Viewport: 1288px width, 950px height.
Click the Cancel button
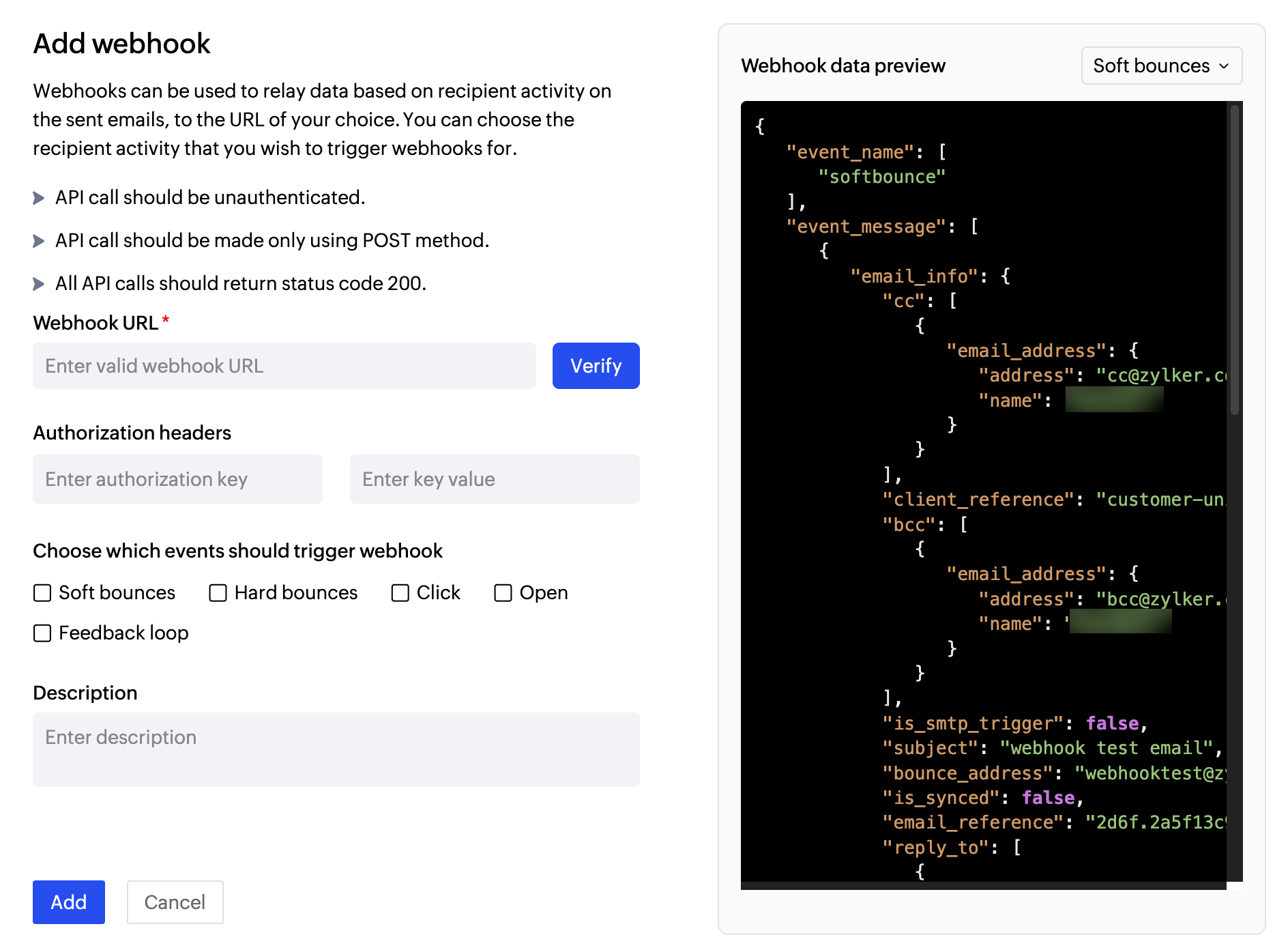click(x=175, y=902)
